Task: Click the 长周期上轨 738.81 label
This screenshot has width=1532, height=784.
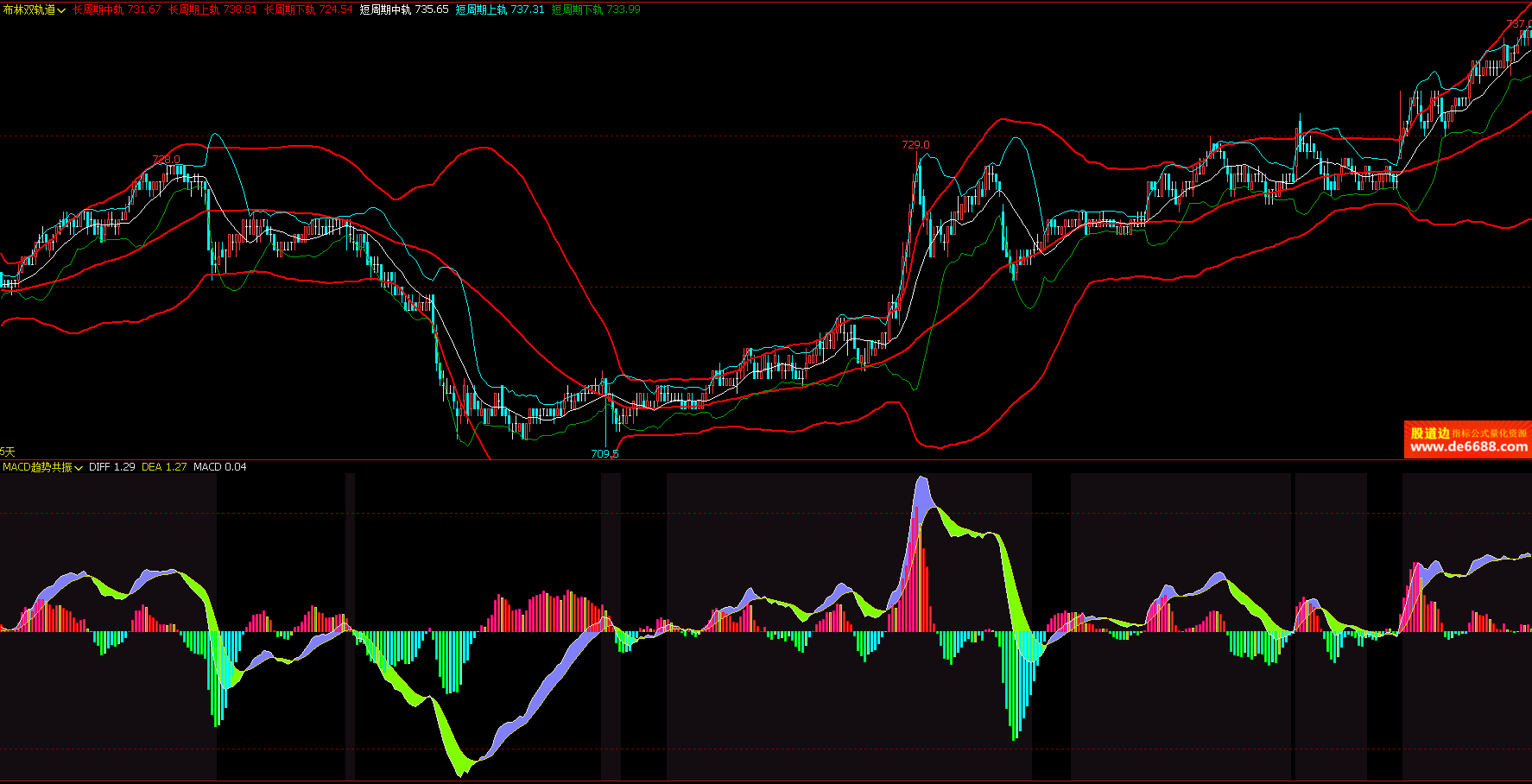Action: click(x=212, y=9)
